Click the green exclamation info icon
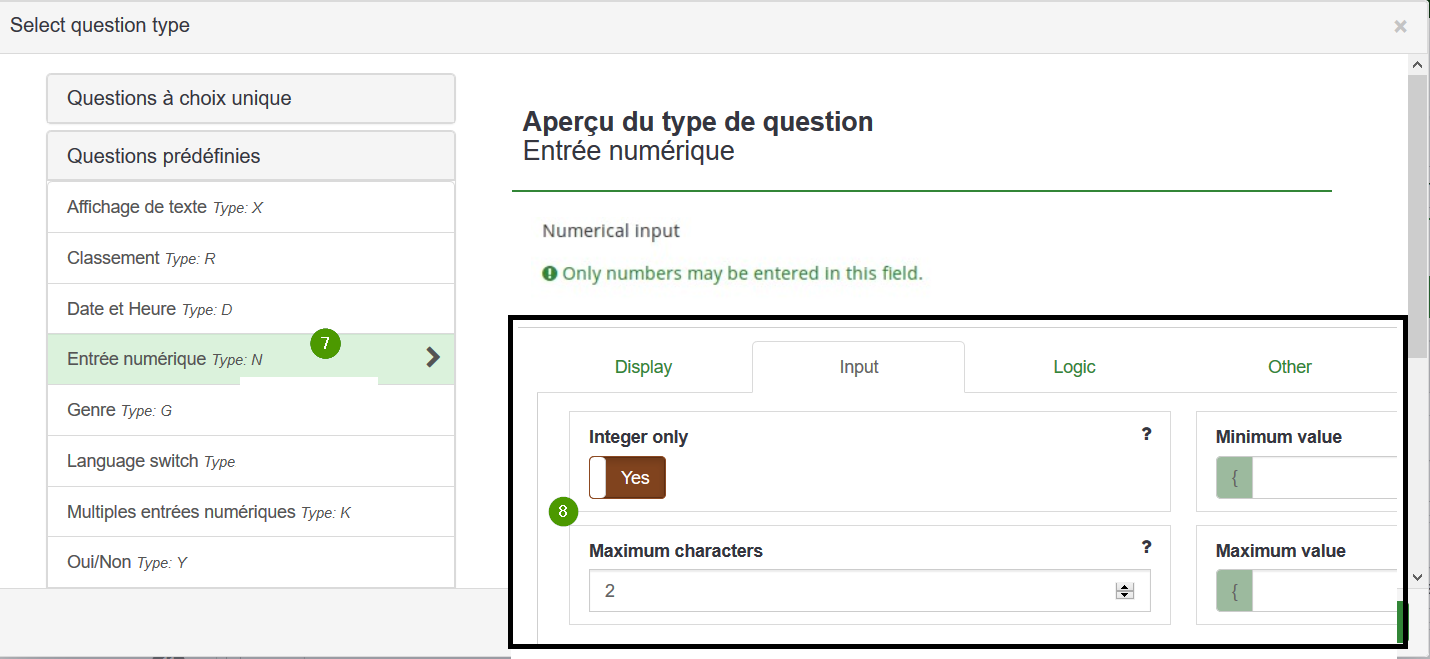 [549, 274]
